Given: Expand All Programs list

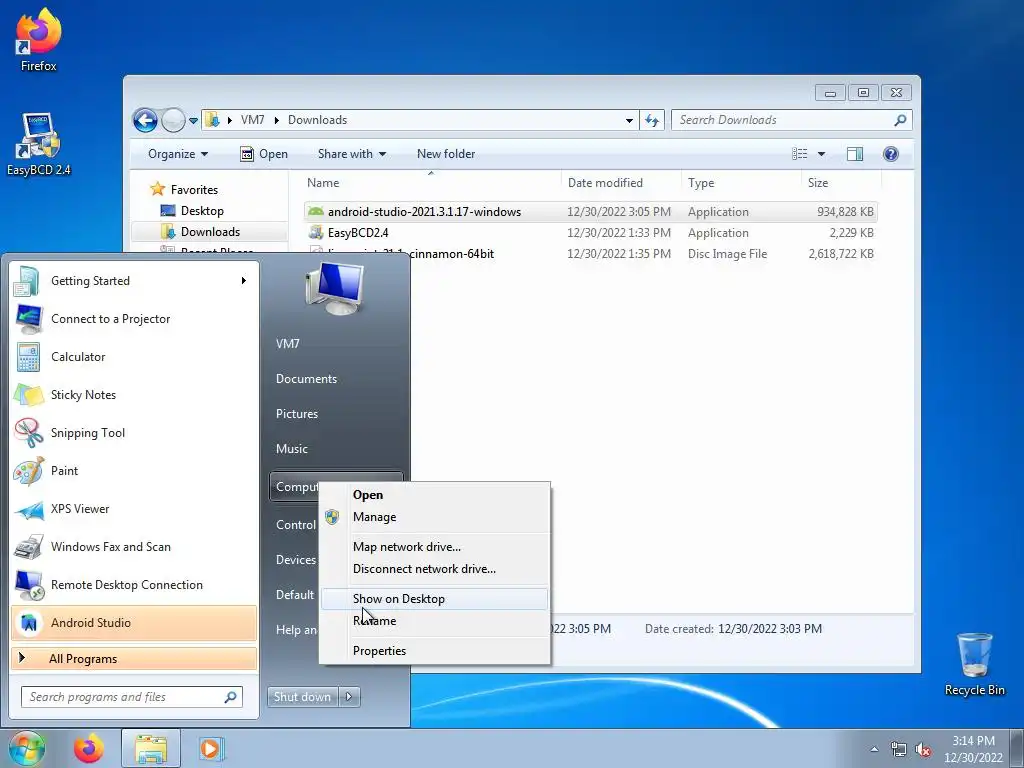Looking at the screenshot, I should tap(134, 659).
